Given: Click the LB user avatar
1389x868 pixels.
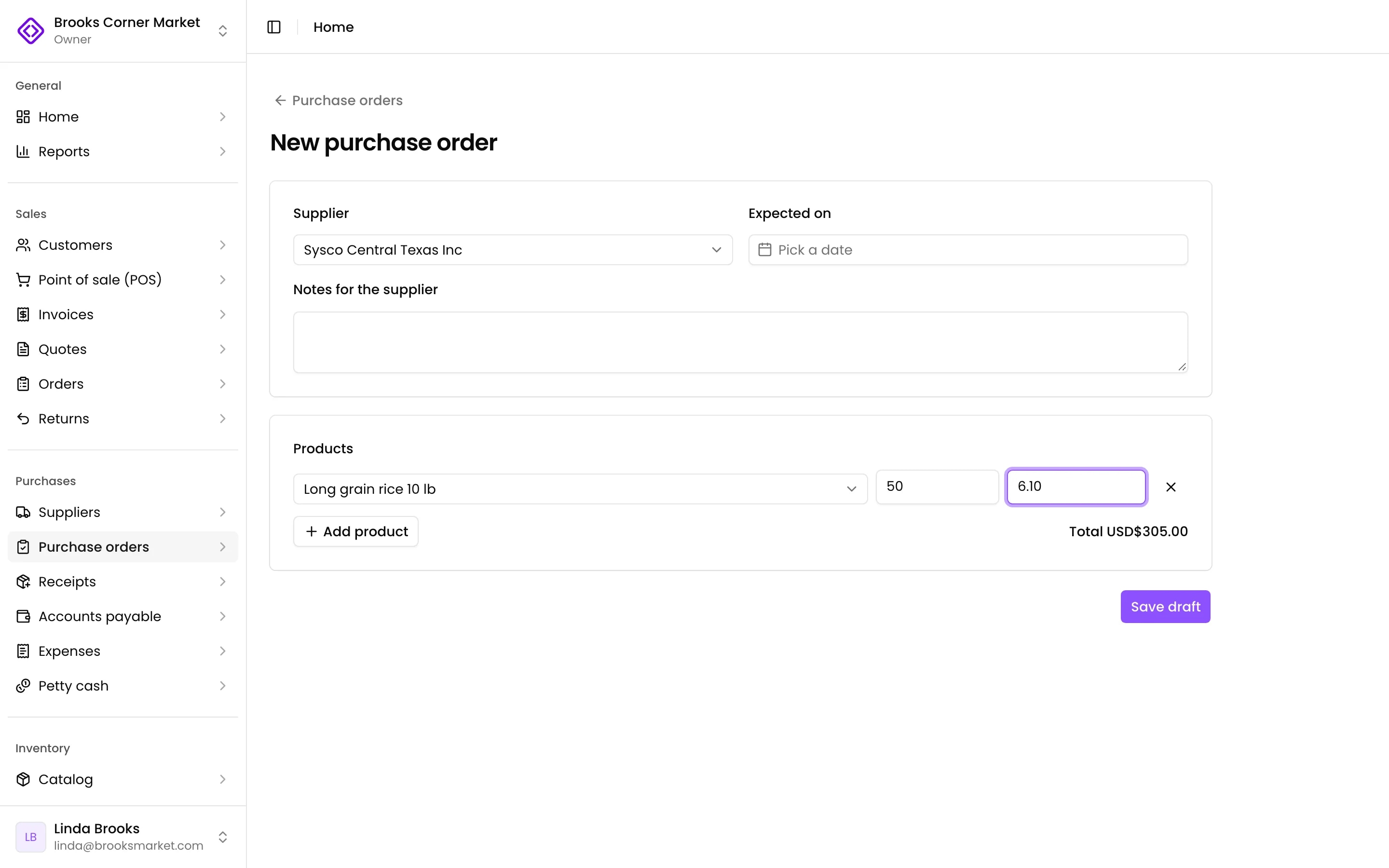Looking at the screenshot, I should point(30,837).
